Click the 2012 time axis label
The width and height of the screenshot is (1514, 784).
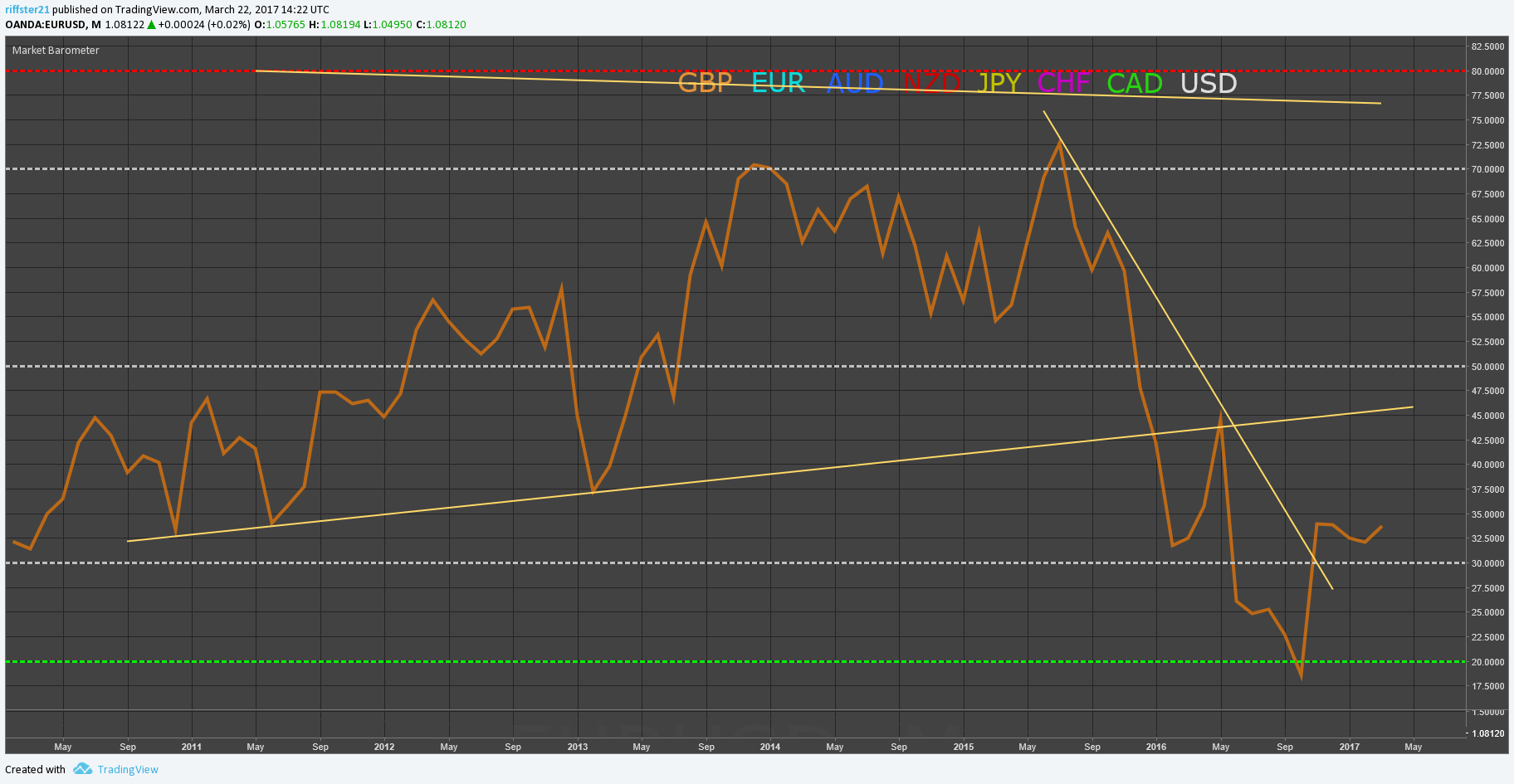click(384, 747)
